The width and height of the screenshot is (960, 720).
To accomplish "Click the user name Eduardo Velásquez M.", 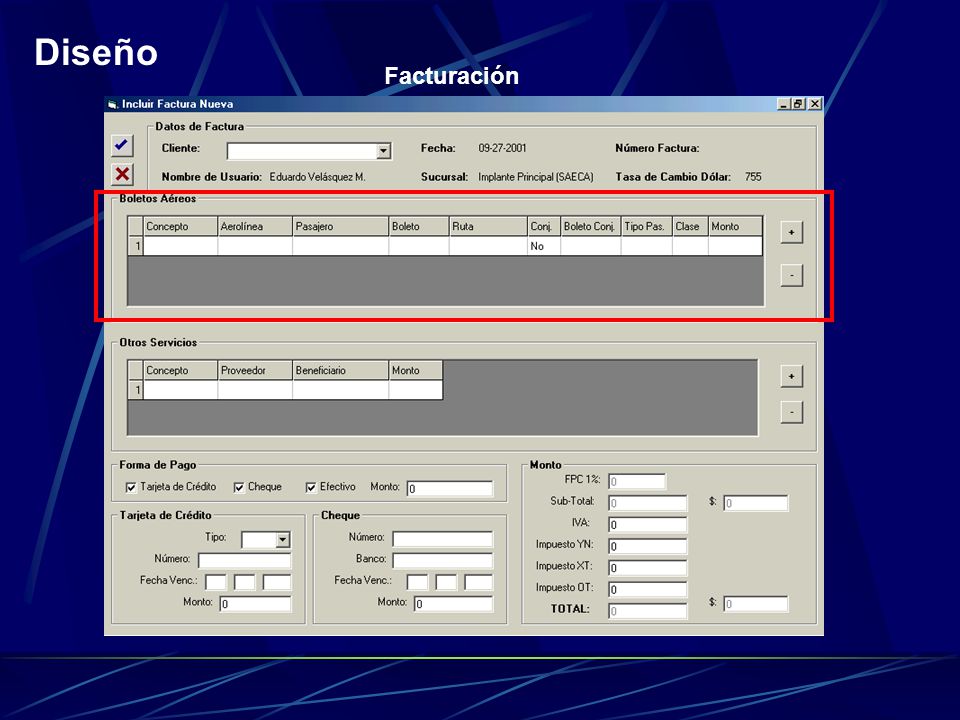I will coord(317,177).
